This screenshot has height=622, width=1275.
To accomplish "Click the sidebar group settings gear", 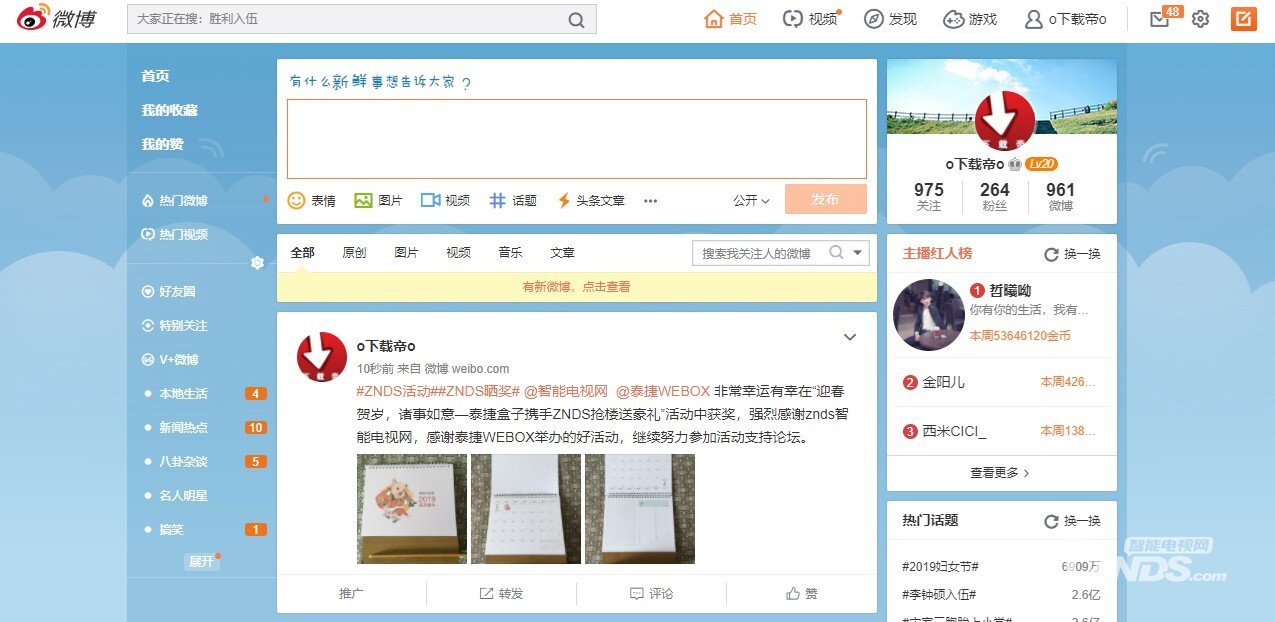I will pyautogui.click(x=257, y=263).
